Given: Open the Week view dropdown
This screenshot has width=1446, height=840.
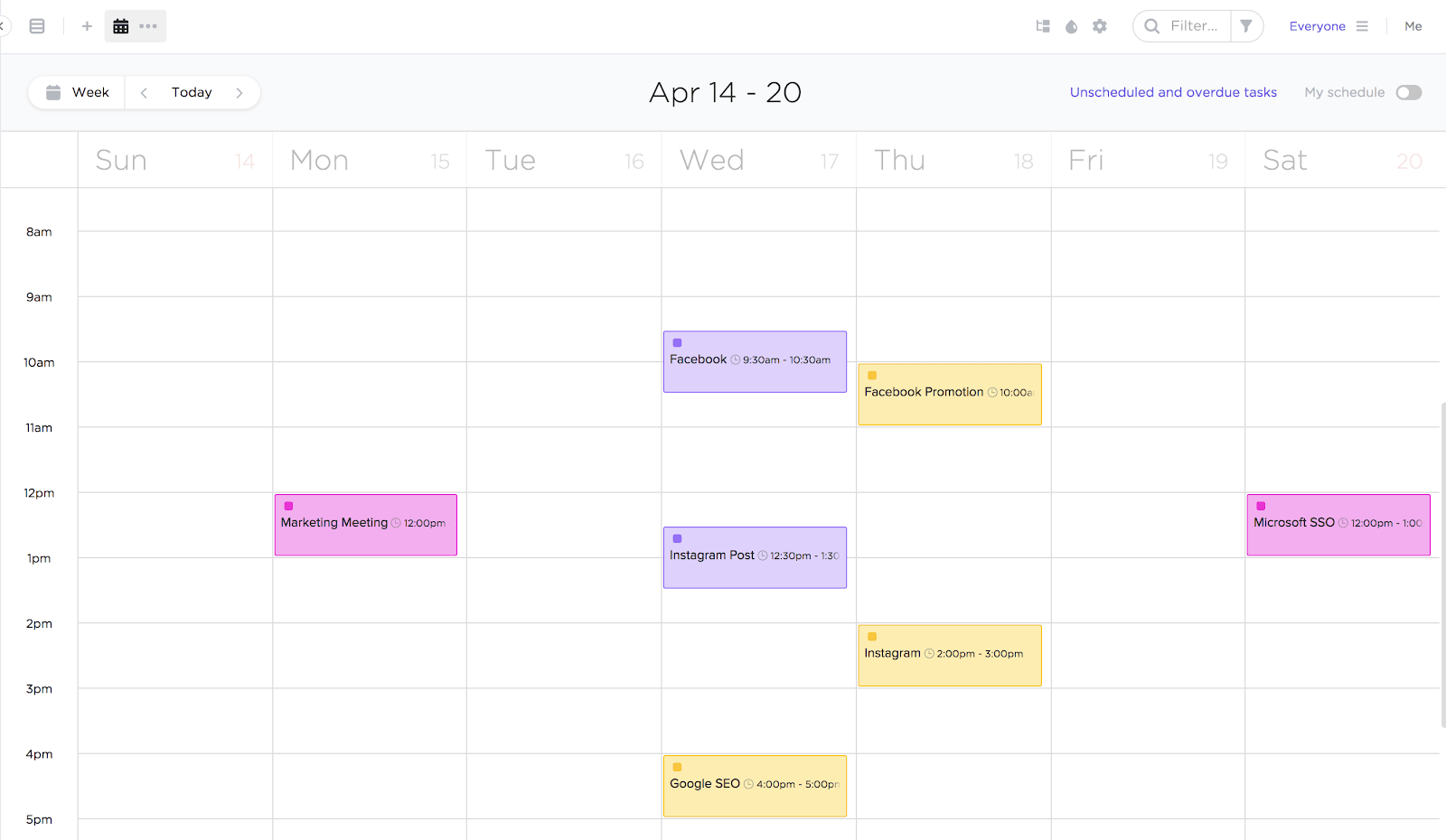Looking at the screenshot, I should (x=78, y=92).
